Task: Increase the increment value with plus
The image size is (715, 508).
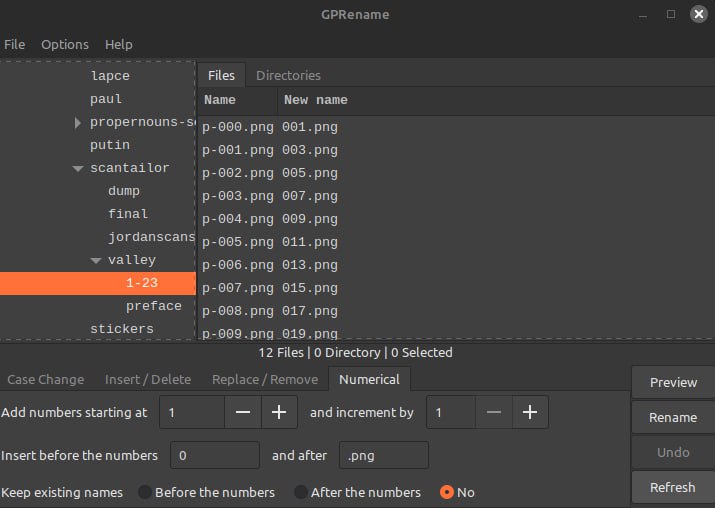Action: click(530, 412)
